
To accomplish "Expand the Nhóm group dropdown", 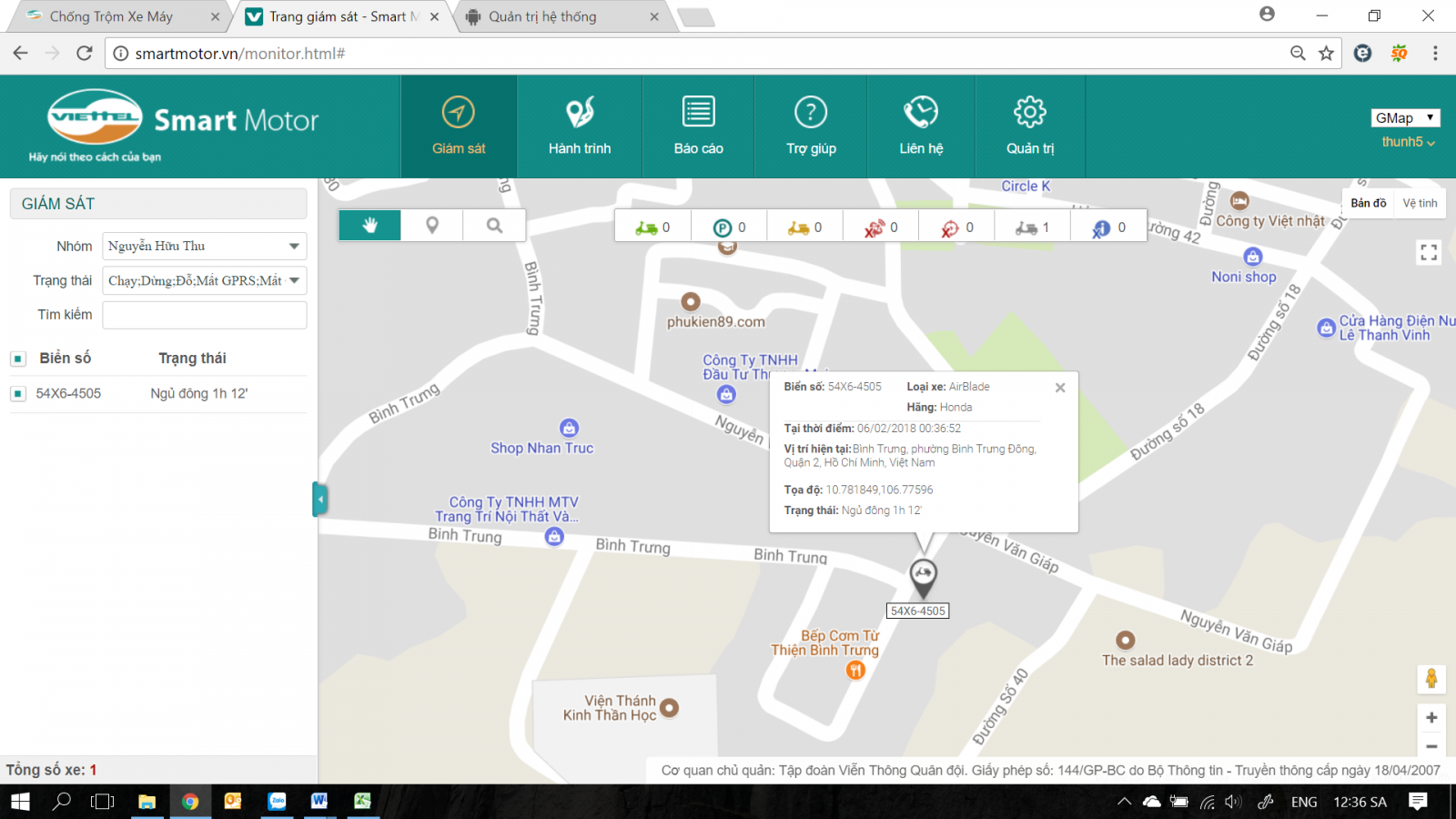I will (x=294, y=246).
